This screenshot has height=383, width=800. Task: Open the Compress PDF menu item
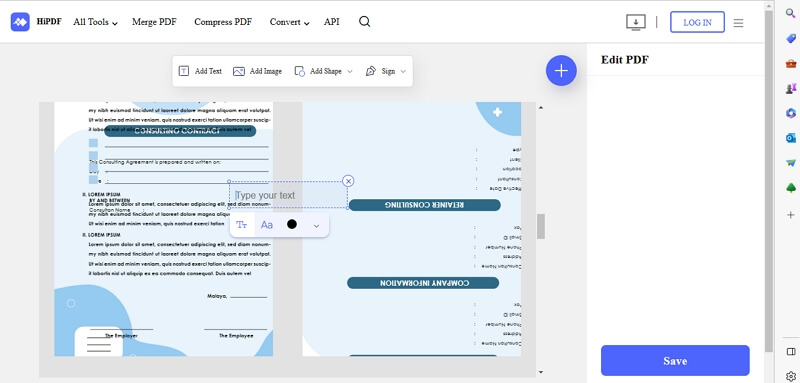point(223,22)
